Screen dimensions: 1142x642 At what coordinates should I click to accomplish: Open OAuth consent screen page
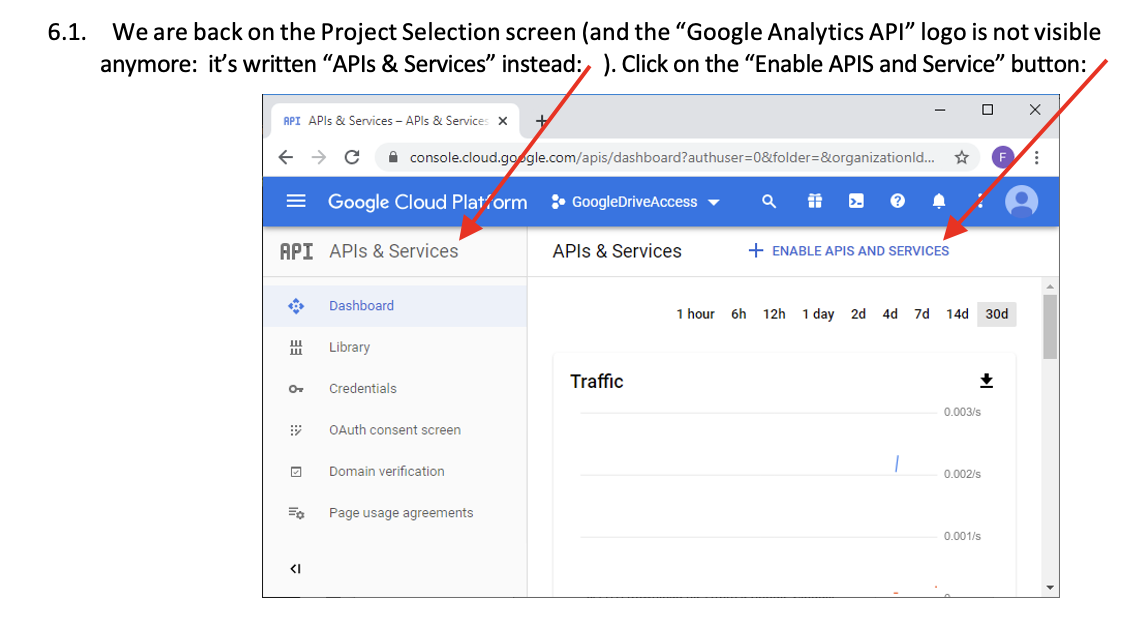click(394, 430)
